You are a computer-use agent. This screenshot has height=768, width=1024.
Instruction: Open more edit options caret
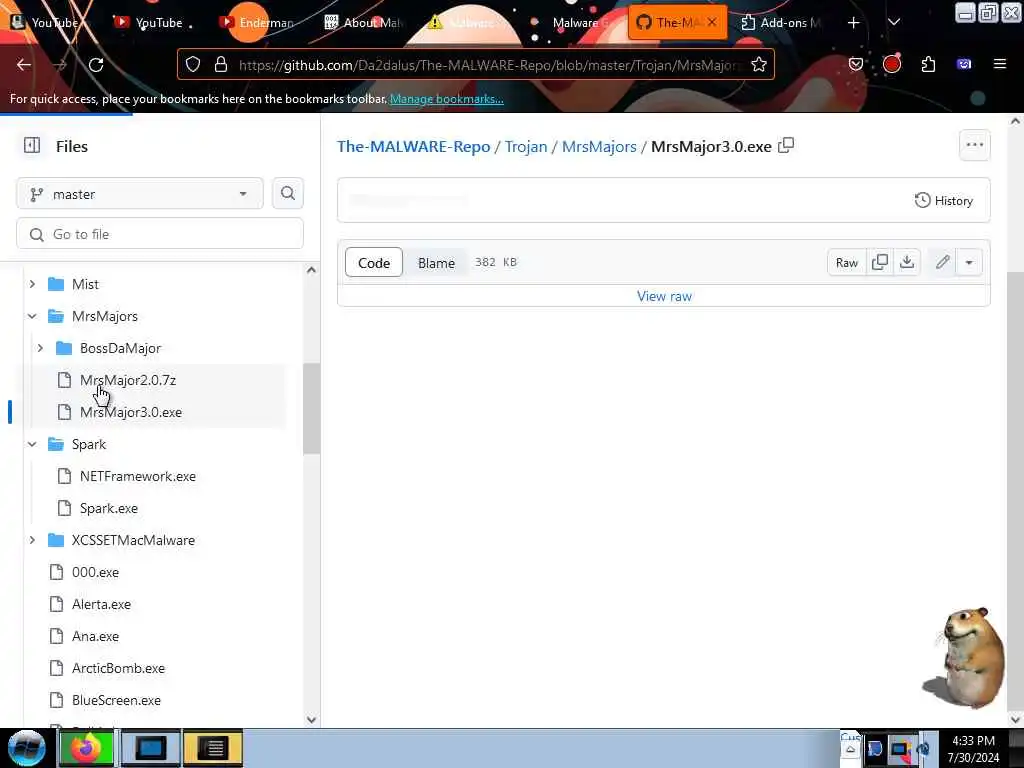969,263
